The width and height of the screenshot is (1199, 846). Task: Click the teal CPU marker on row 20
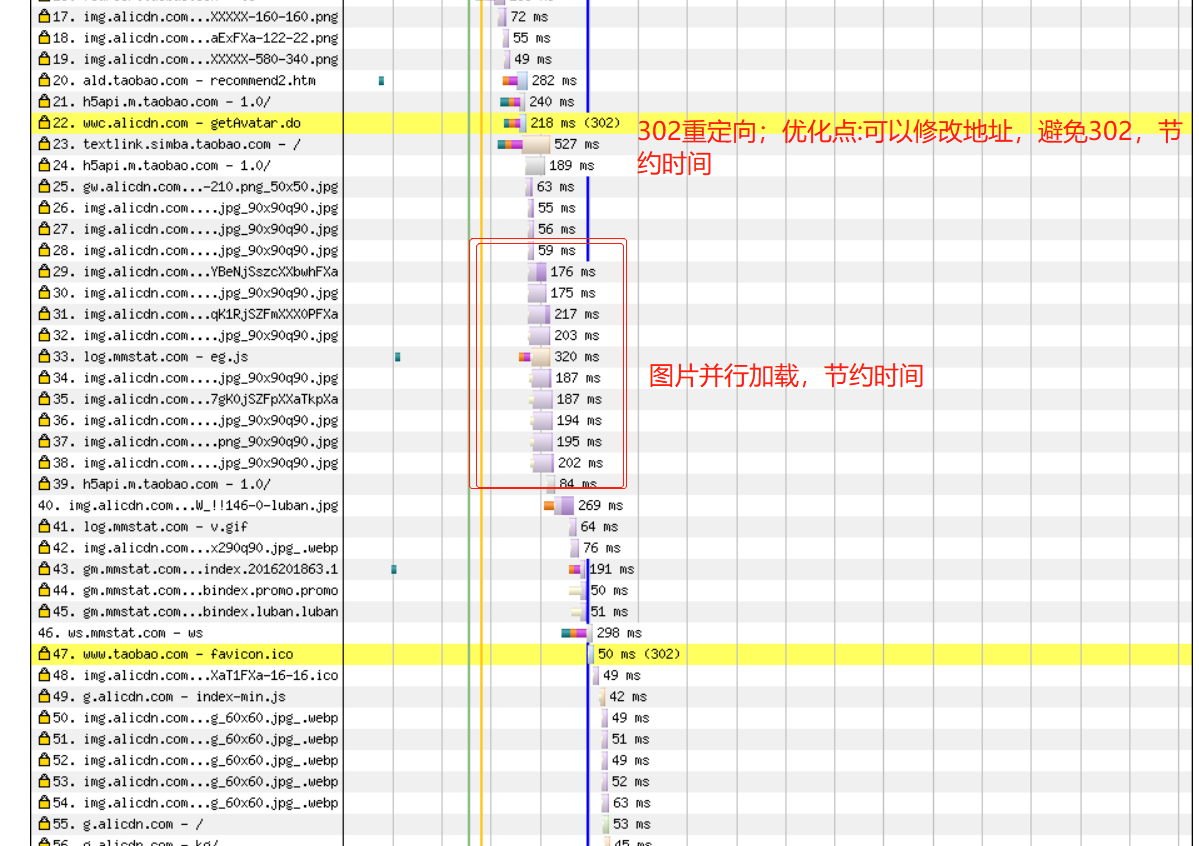tap(382, 80)
